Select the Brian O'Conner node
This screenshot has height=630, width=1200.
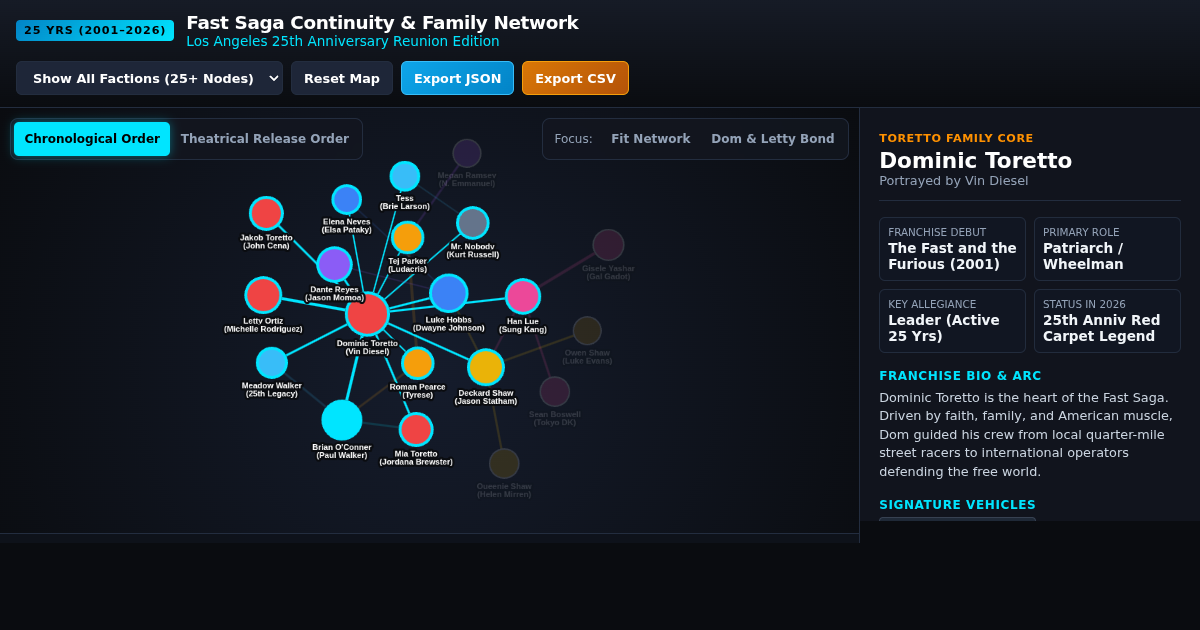click(x=342, y=420)
